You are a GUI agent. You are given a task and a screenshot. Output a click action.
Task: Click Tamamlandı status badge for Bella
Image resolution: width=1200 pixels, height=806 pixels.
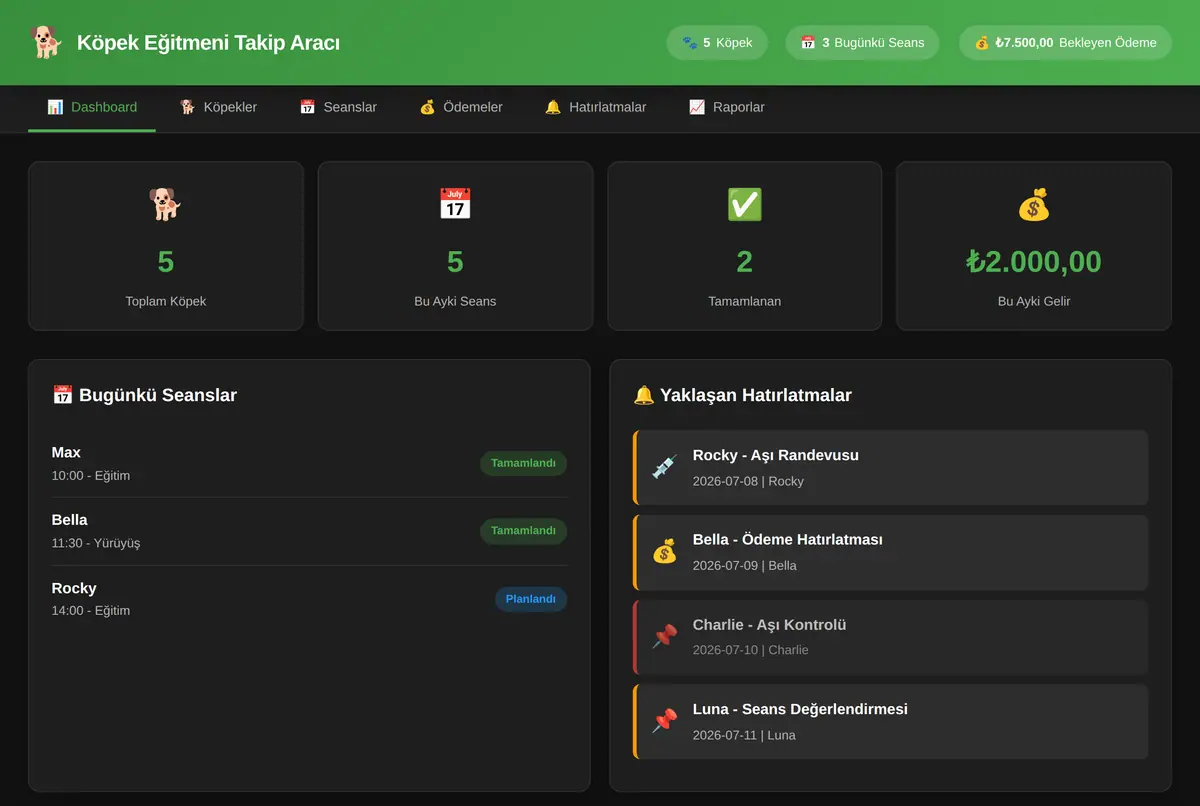523,531
